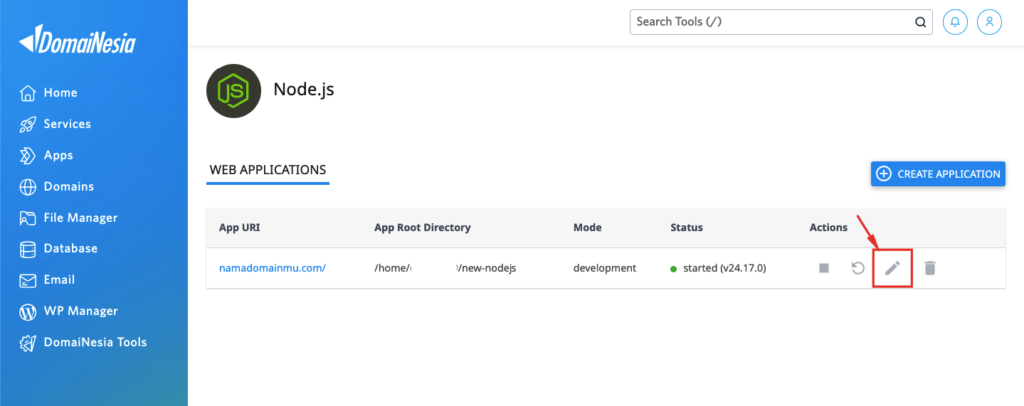
Task: Click CREATE APPLICATION button
Action: point(938,174)
